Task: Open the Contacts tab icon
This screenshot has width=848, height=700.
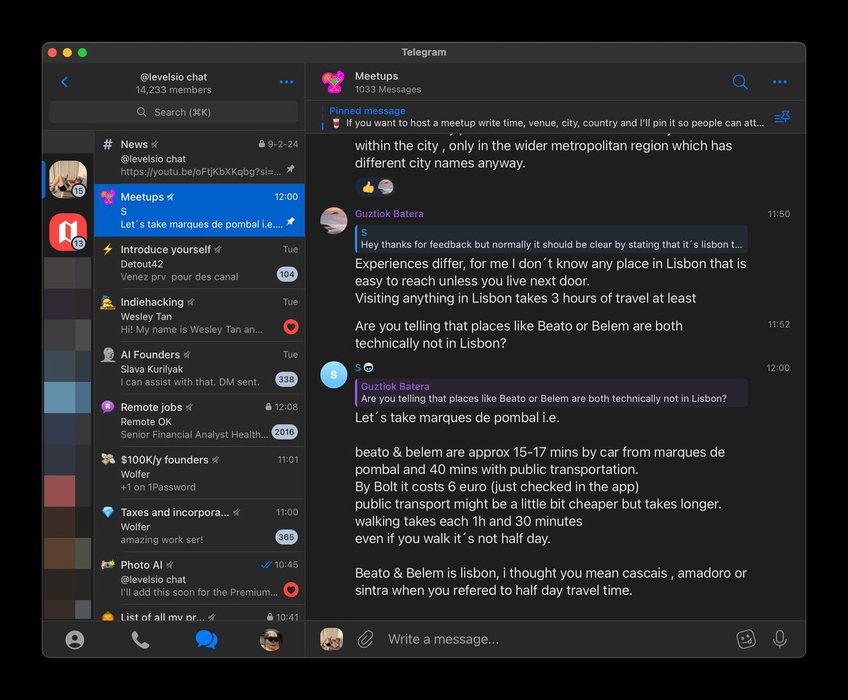Action: tap(75, 640)
